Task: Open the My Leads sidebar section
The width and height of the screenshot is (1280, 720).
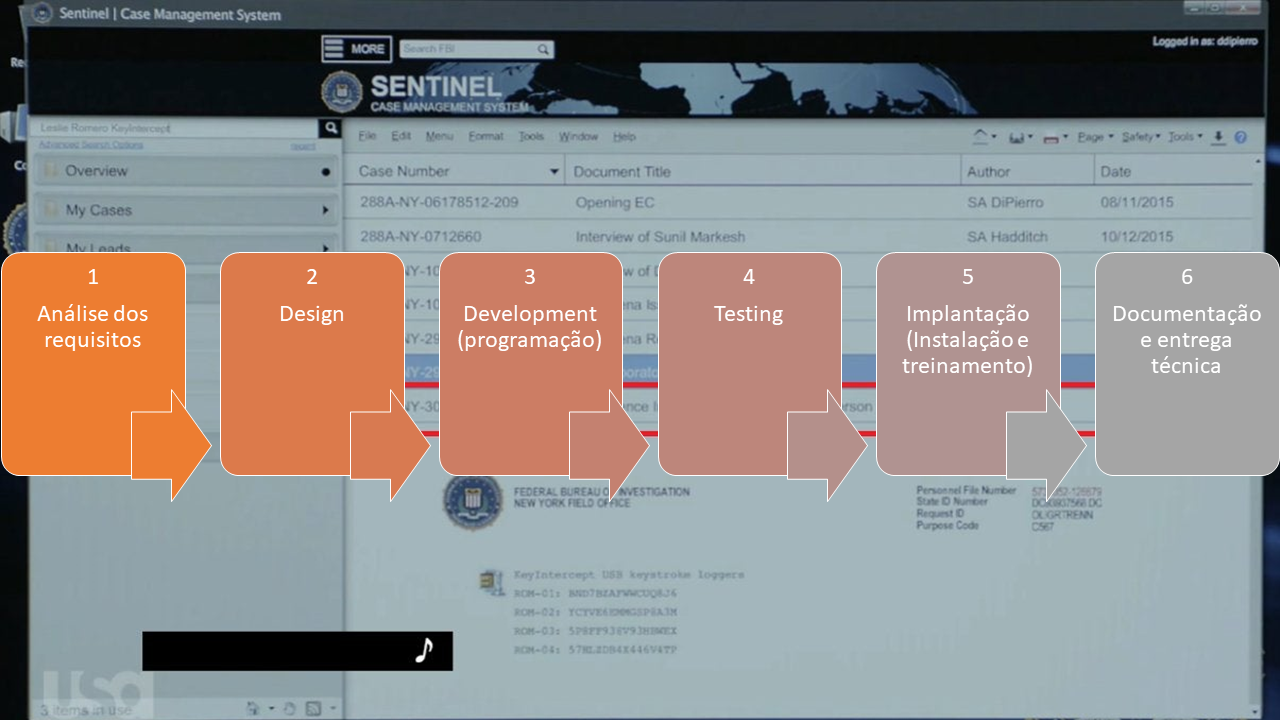Action: (x=187, y=244)
